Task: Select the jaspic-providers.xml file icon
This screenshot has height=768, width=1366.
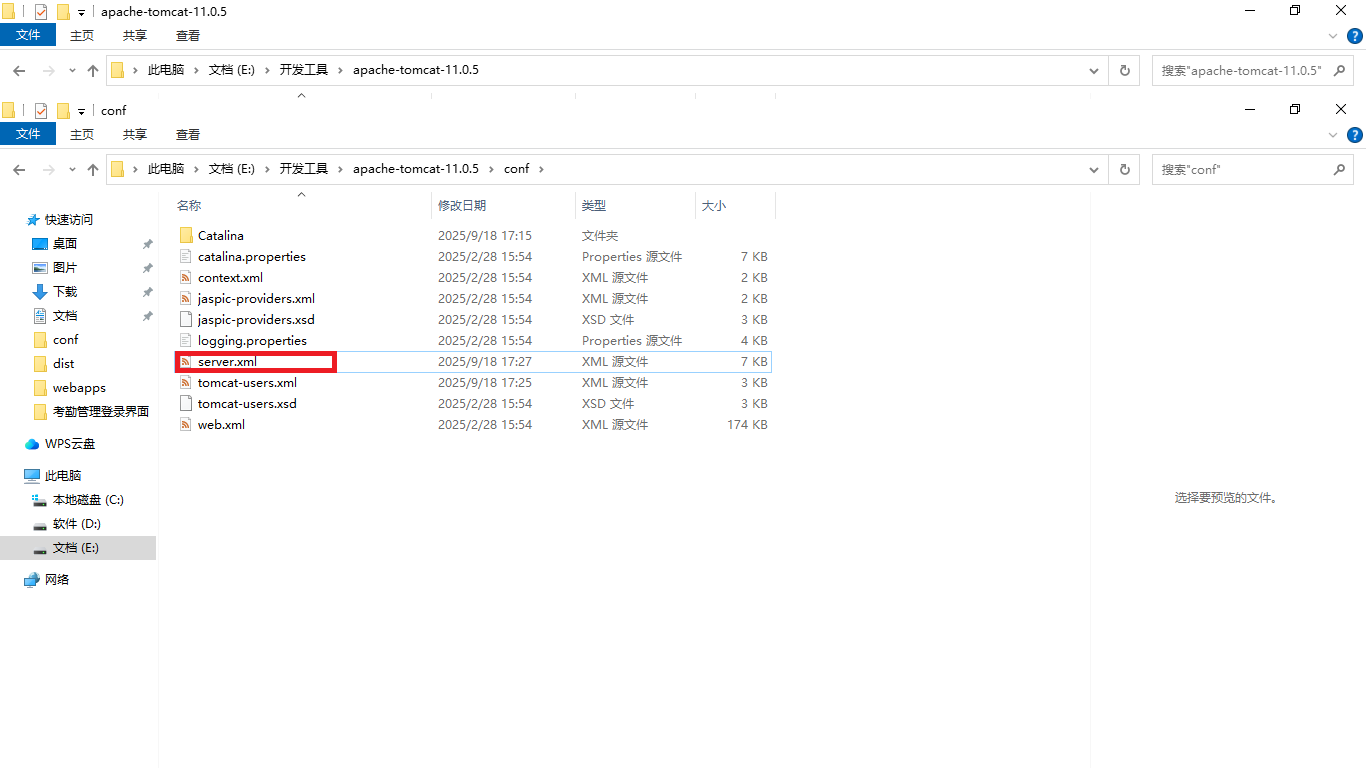Action: (x=186, y=299)
